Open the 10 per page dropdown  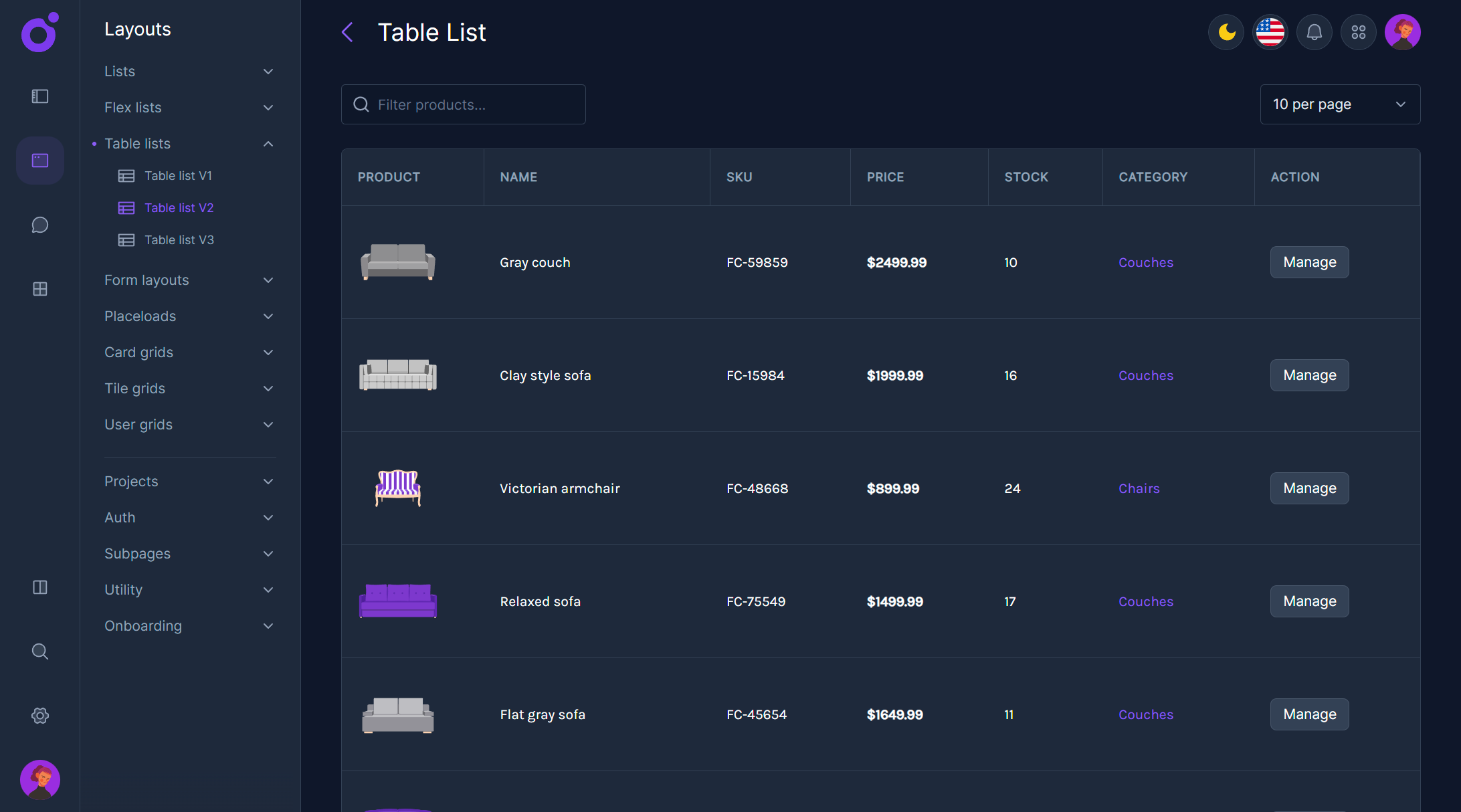pos(1339,104)
